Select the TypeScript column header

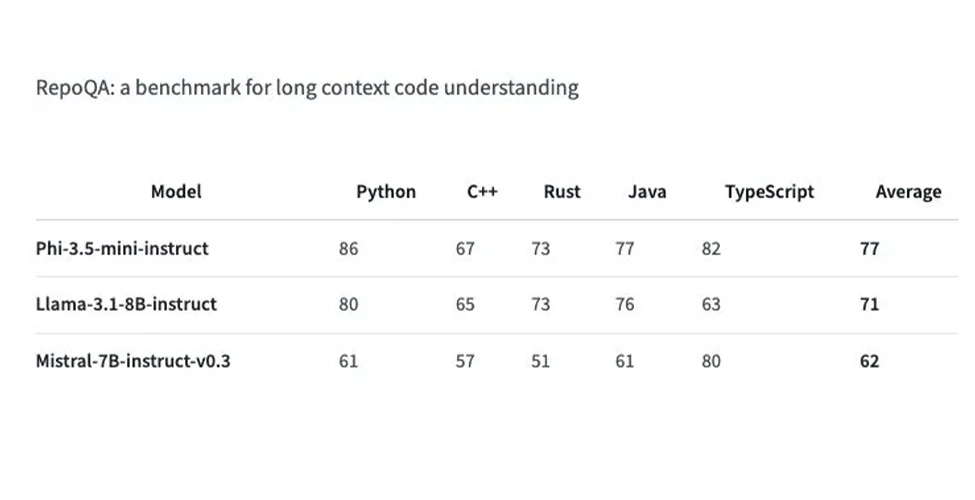(x=769, y=192)
